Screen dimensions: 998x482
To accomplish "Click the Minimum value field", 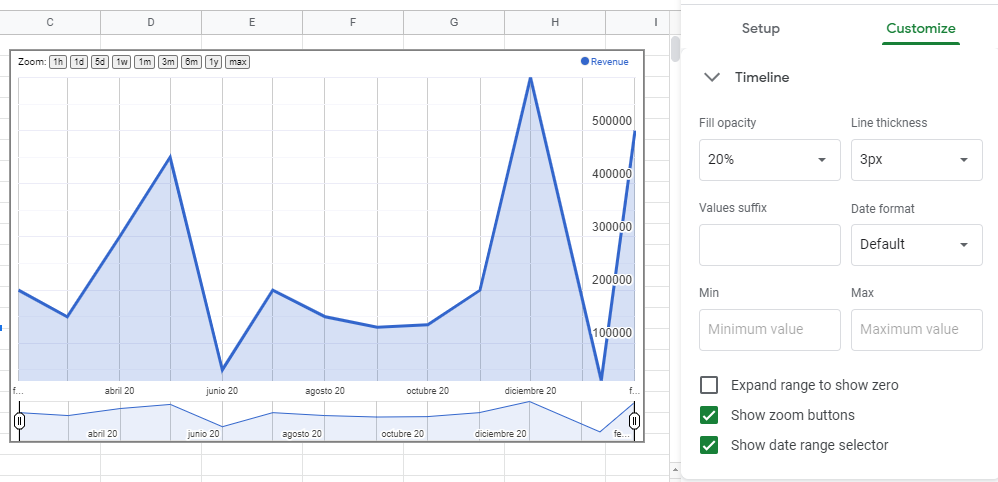I will pos(769,329).
